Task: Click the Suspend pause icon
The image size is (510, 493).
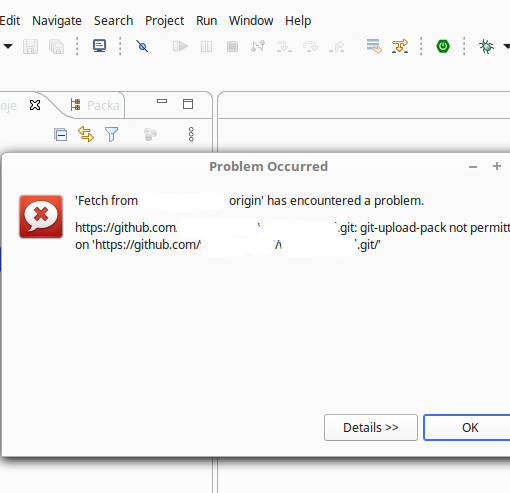Action: pyautogui.click(x=206, y=46)
